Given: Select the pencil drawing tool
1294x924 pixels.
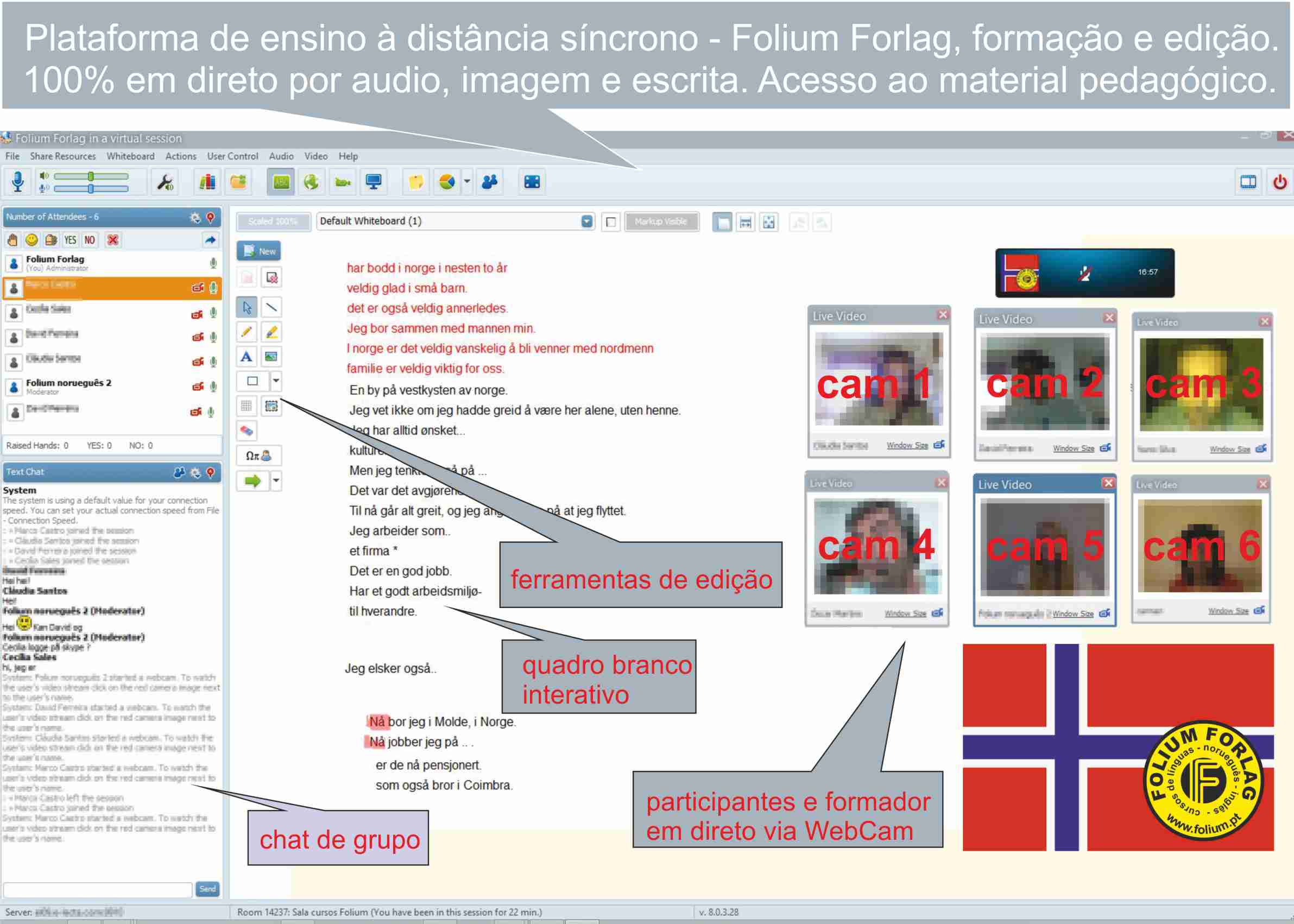Looking at the screenshot, I should click(x=247, y=332).
